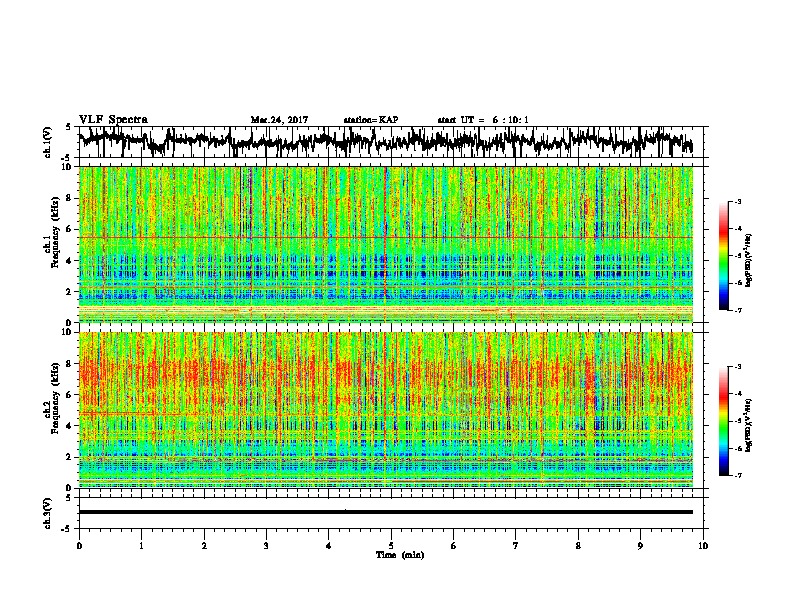
Task: Click the "ch.1(V)" waveform axis label
Action: pos(48,142)
